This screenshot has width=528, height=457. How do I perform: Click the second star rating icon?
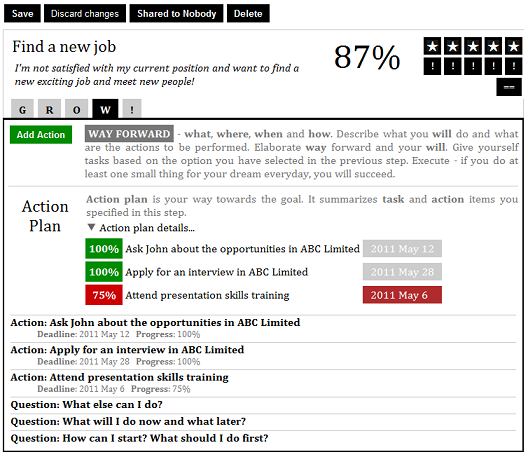tap(453, 46)
